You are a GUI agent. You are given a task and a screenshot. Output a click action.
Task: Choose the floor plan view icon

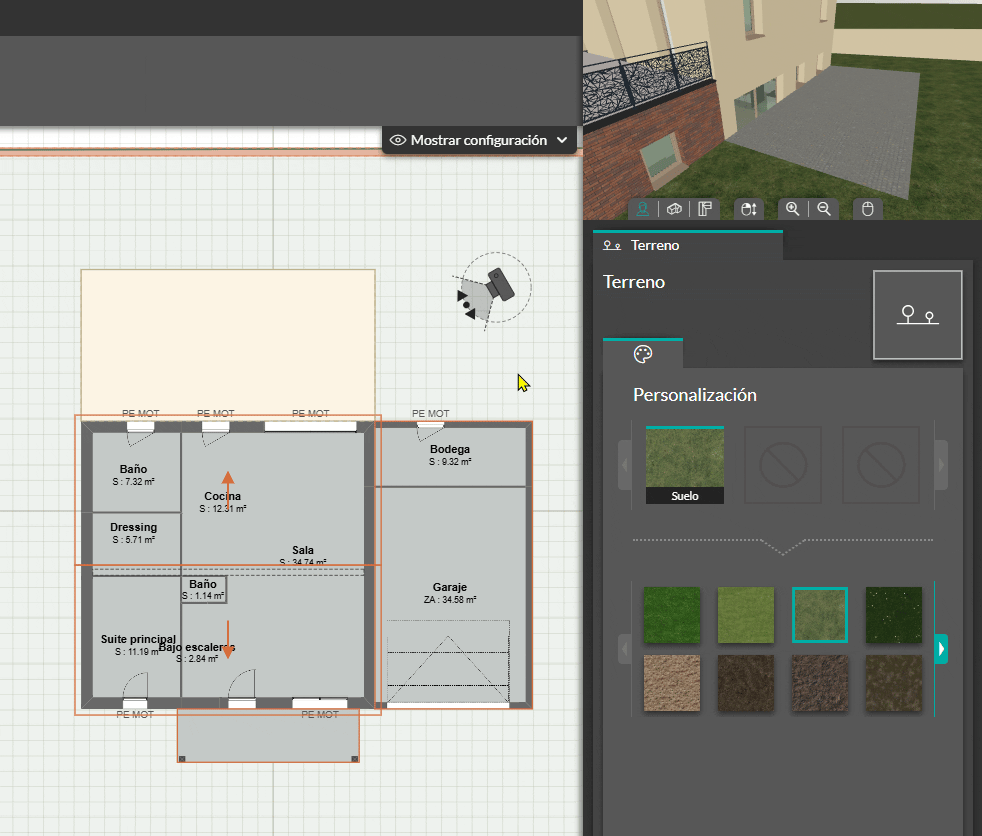(x=705, y=209)
